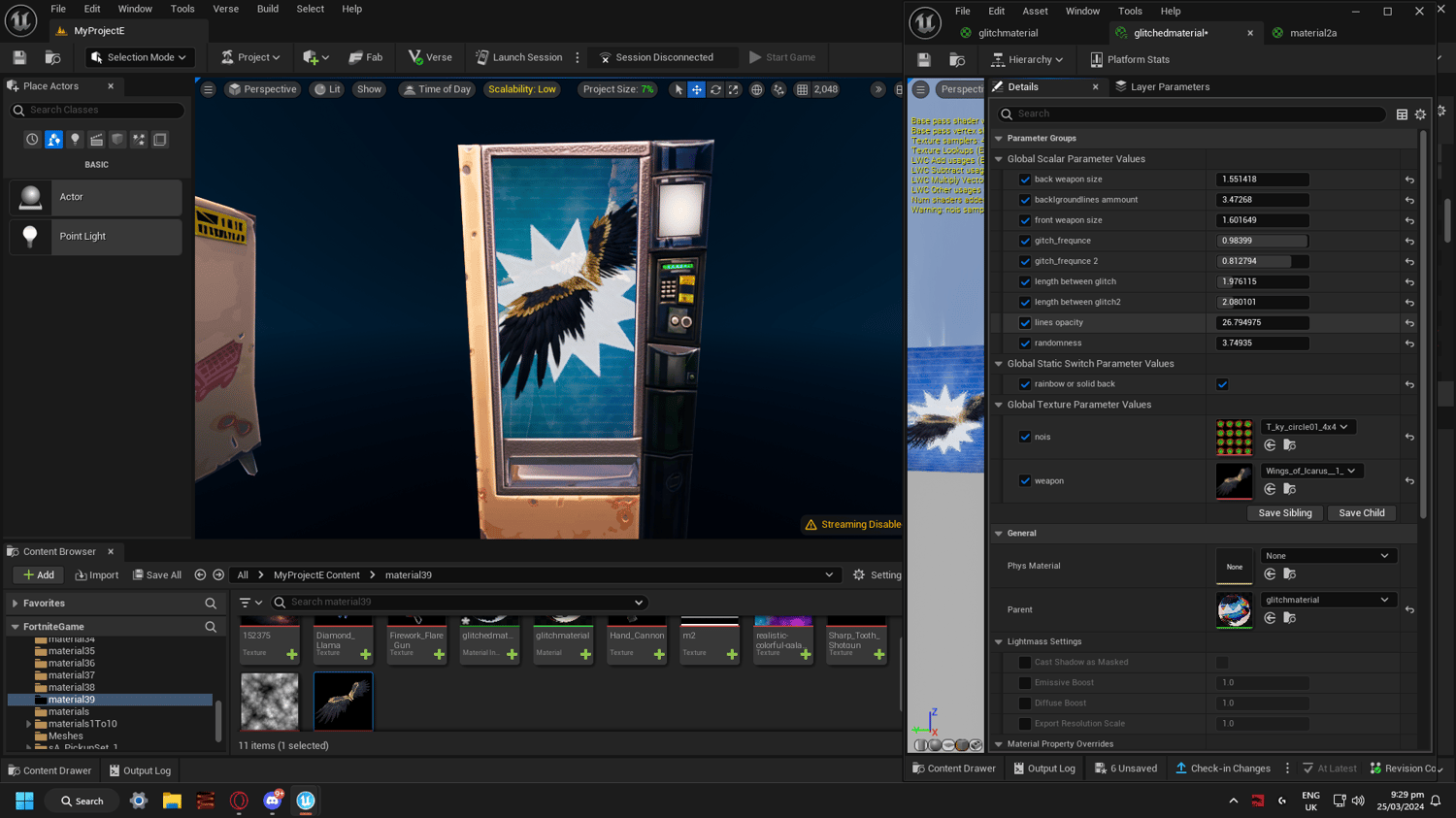Collapse Global Scalar Parameter Values section
Viewport: 1456px width, 818px height.
[x=999, y=159]
